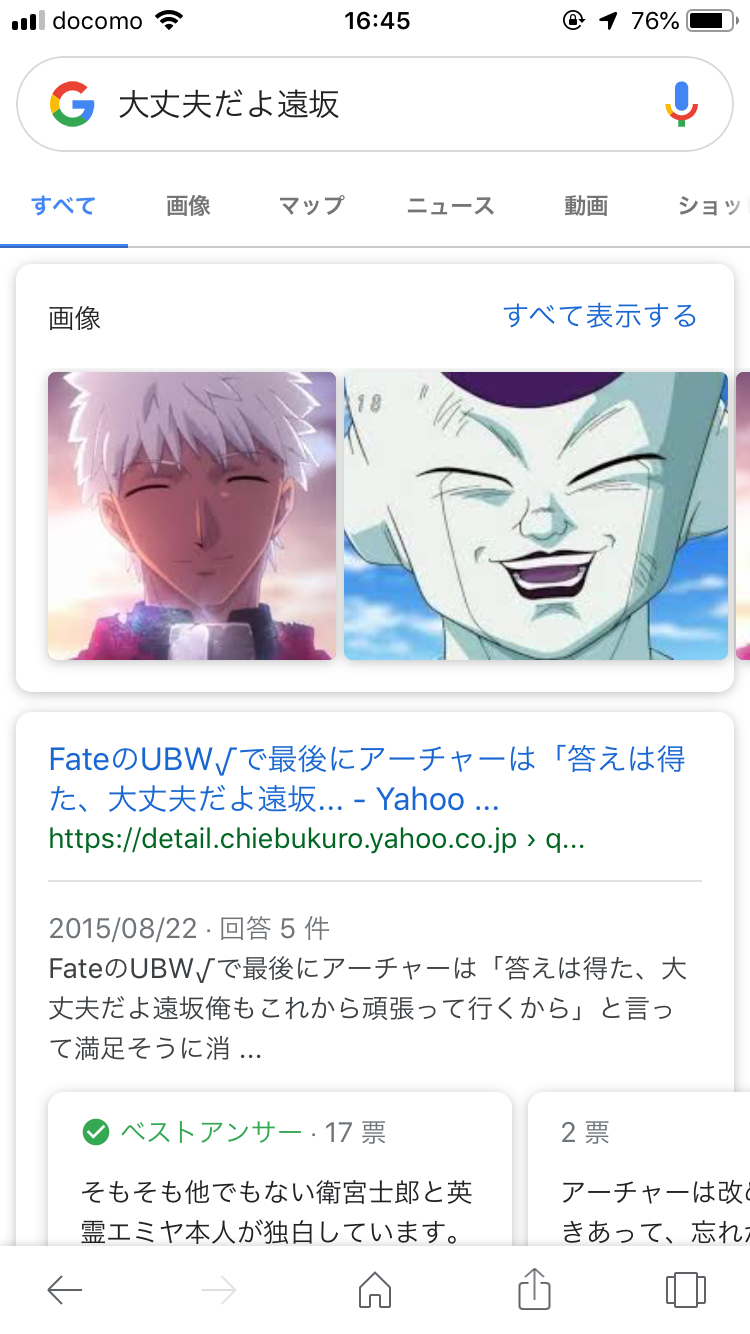The width and height of the screenshot is (750, 1334).
Task: Tap the 2 票 answer card
Action: pyautogui.click(x=639, y=1170)
